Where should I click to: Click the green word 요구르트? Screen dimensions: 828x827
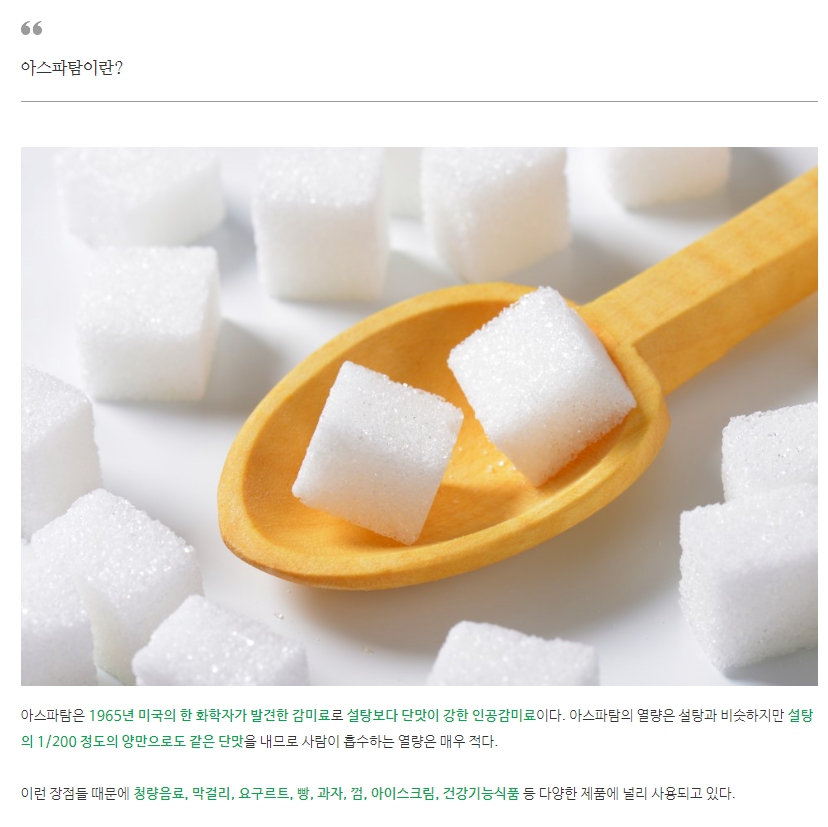pos(264,793)
